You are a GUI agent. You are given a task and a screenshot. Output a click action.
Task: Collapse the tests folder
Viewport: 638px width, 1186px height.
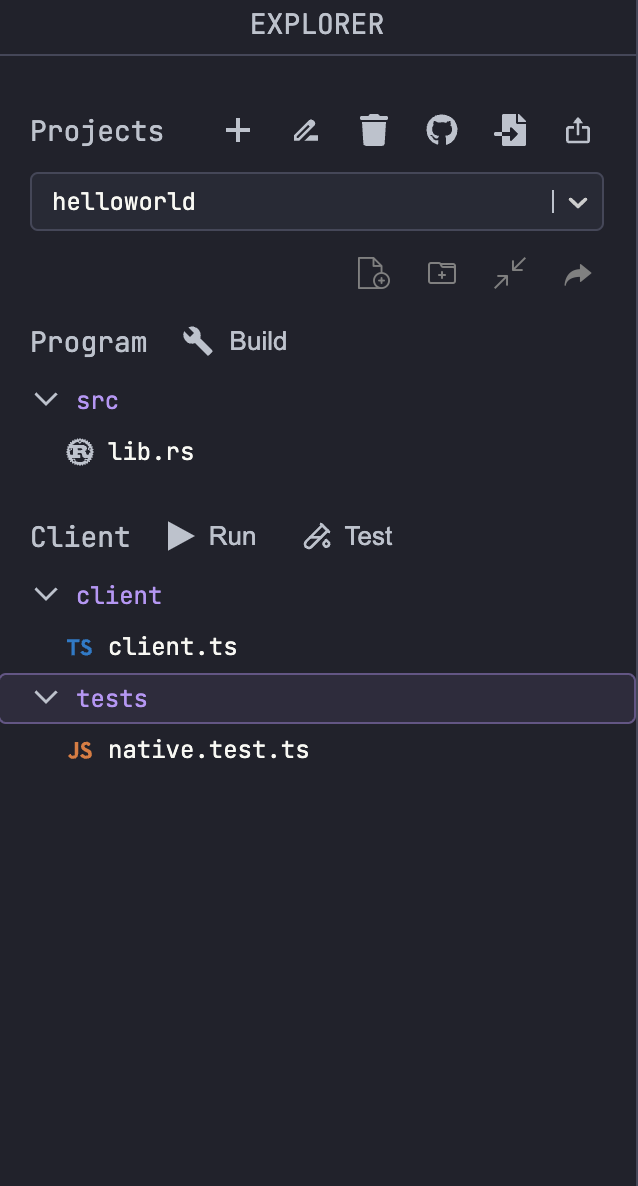pyautogui.click(x=46, y=698)
